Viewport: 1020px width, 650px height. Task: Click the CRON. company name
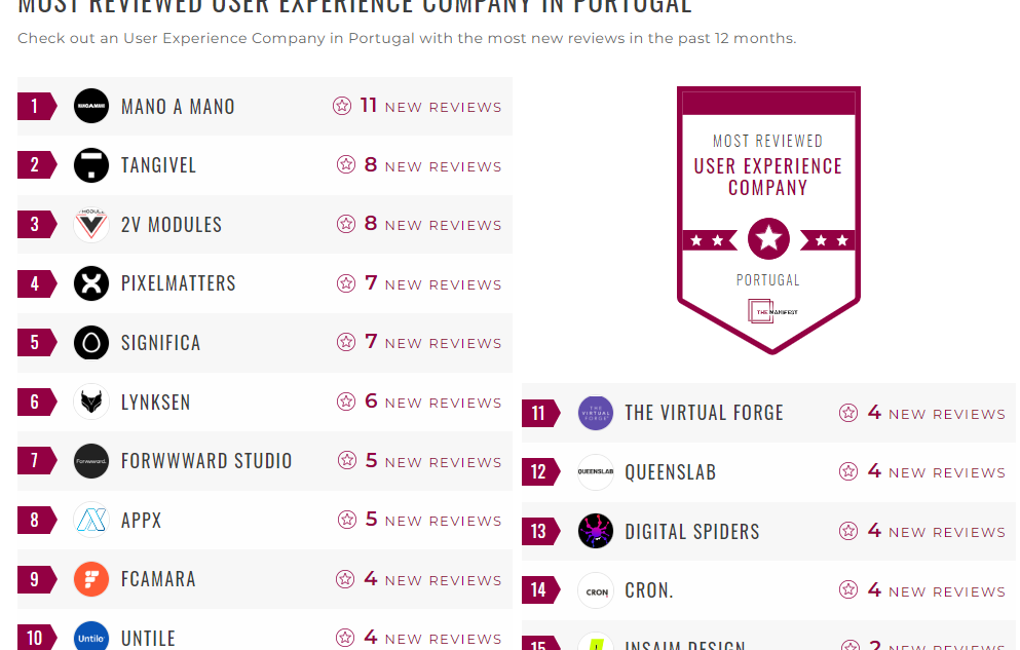(649, 590)
